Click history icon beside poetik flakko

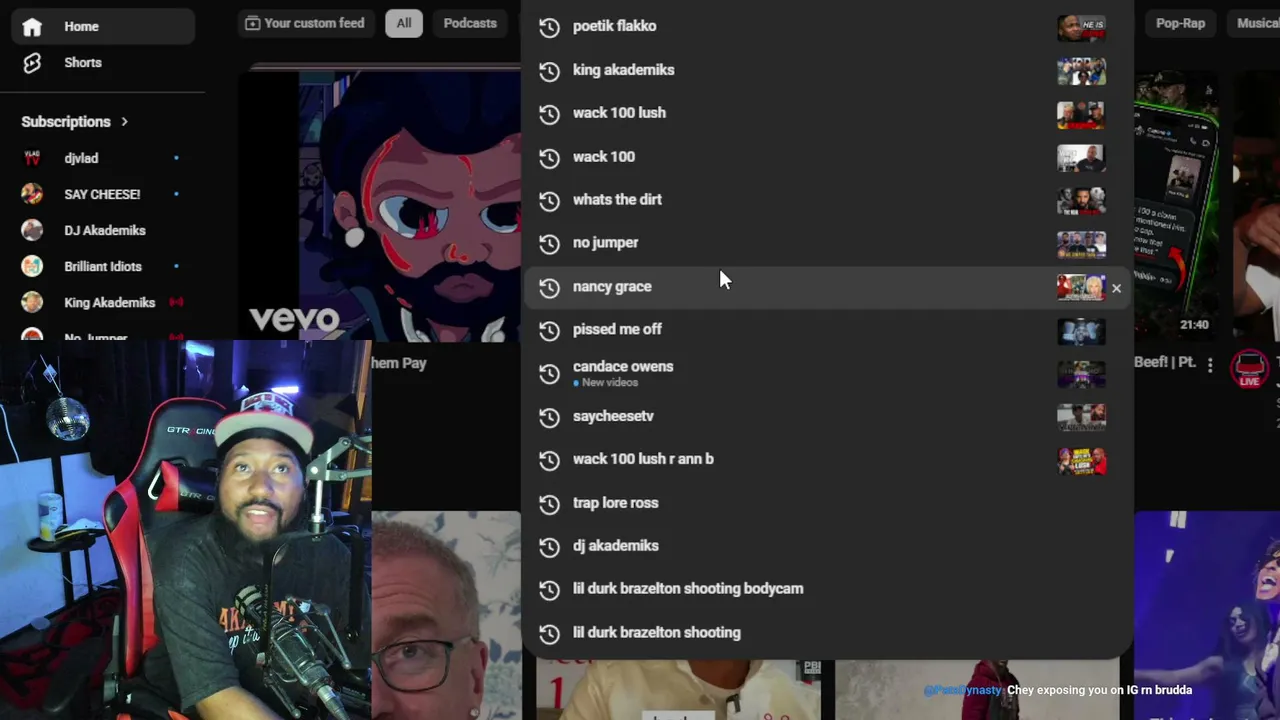pyautogui.click(x=549, y=27)
